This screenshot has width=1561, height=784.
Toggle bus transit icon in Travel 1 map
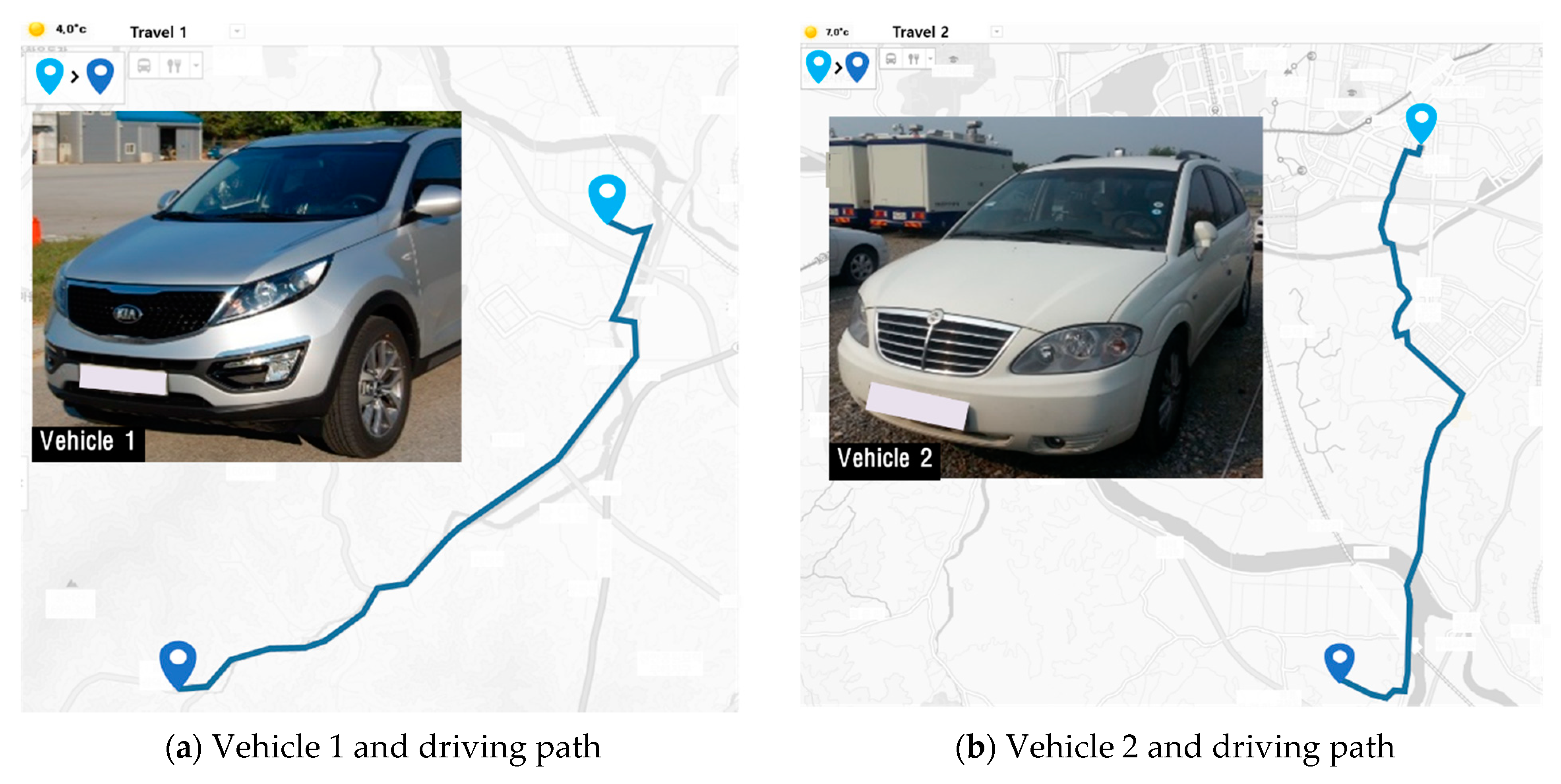point(144,66)
